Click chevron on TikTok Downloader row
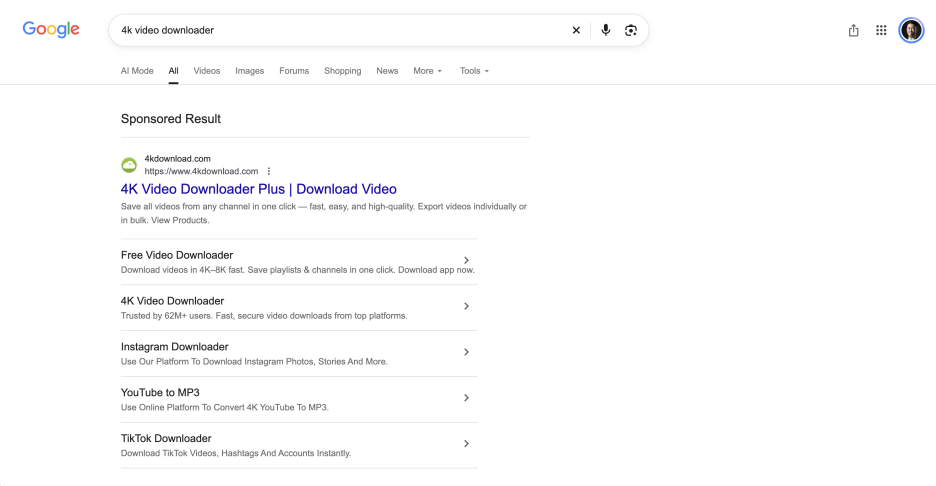 pos(466,444)
